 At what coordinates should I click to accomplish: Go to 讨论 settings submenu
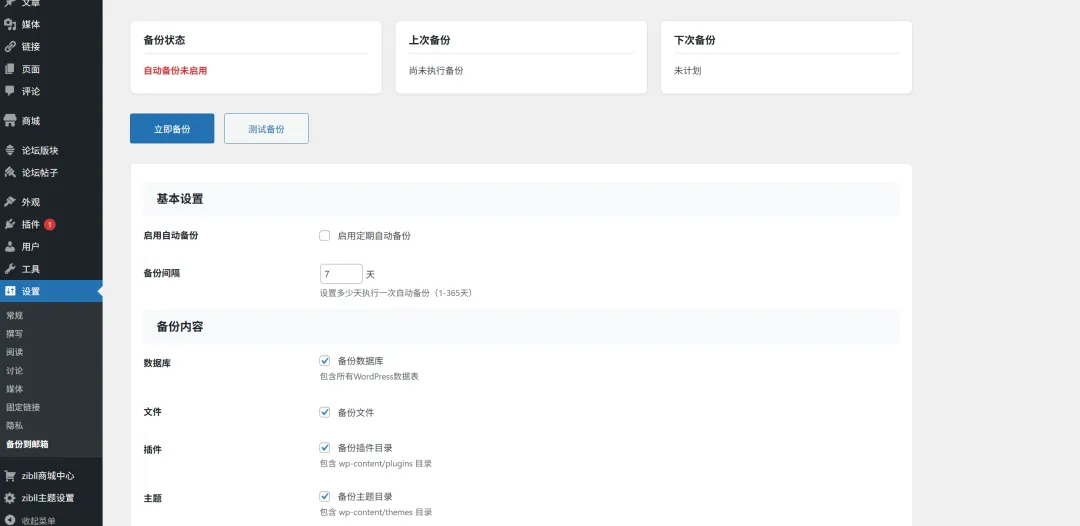pyautogui.click(x=14, y=370)
